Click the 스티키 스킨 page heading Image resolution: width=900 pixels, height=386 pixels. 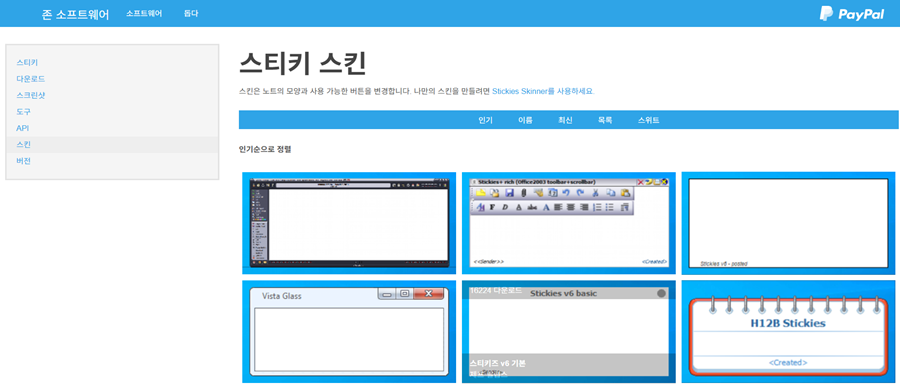tap(302, 63)
